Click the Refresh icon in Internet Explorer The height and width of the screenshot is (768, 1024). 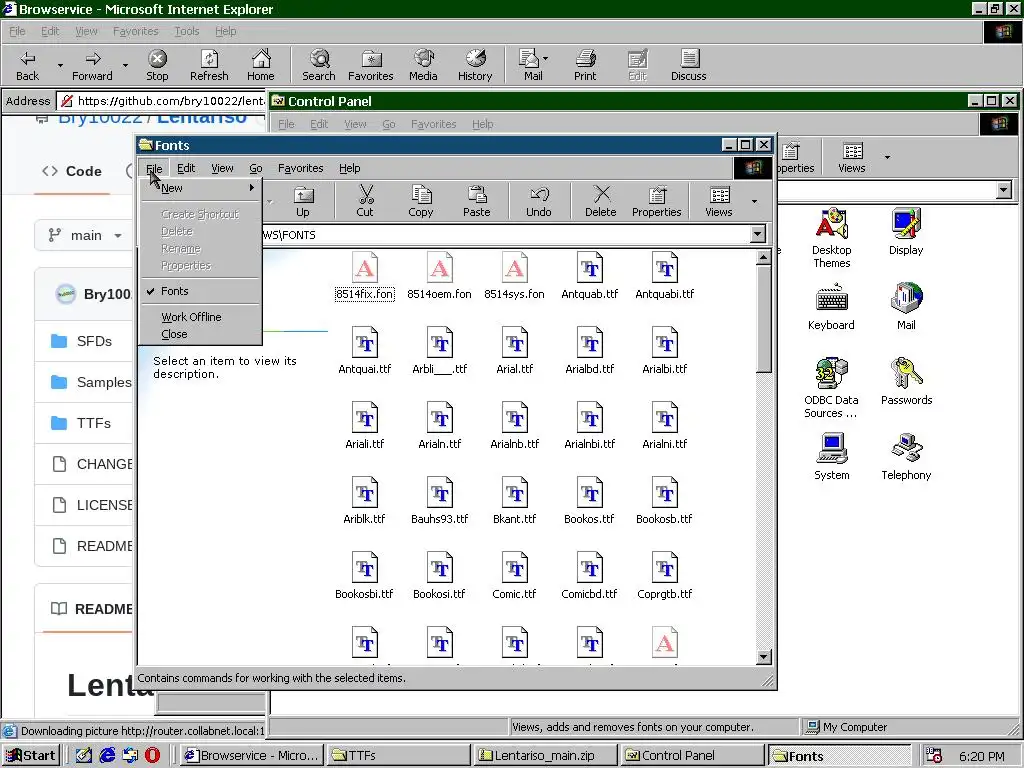click(x=209, y=65)
